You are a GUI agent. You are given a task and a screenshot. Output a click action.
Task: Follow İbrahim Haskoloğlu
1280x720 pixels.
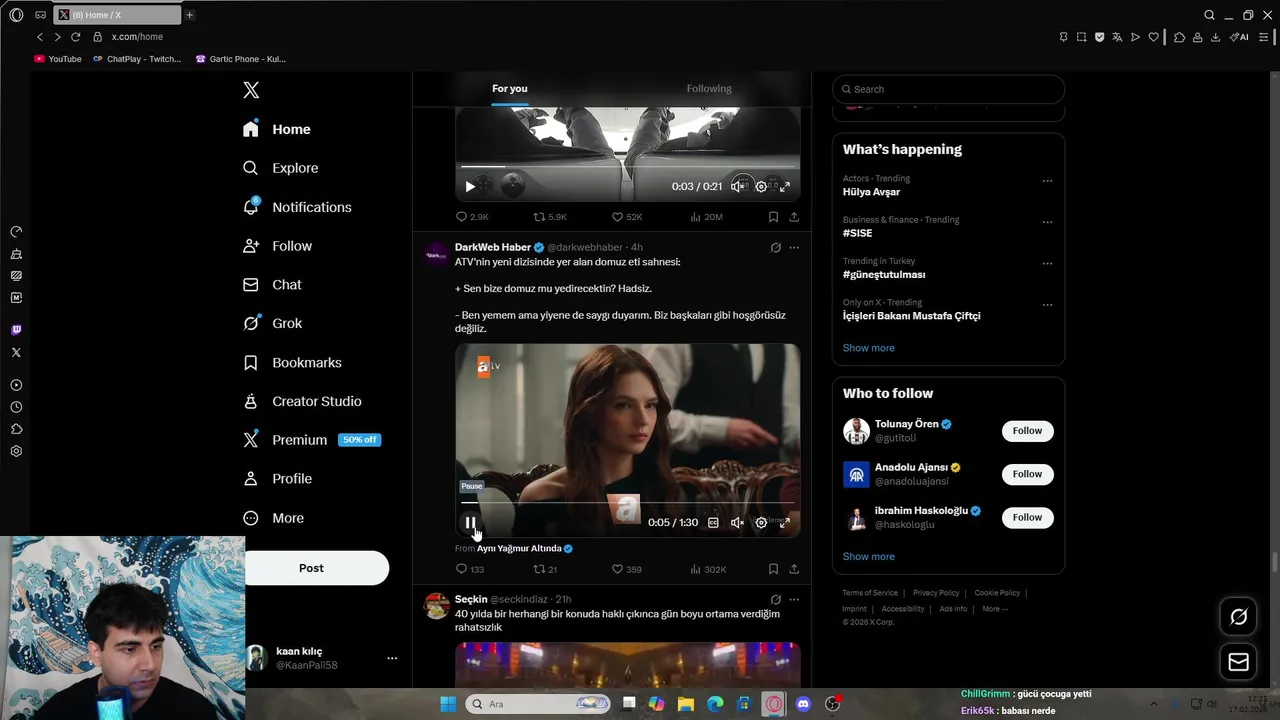[x=1027, y=517]
